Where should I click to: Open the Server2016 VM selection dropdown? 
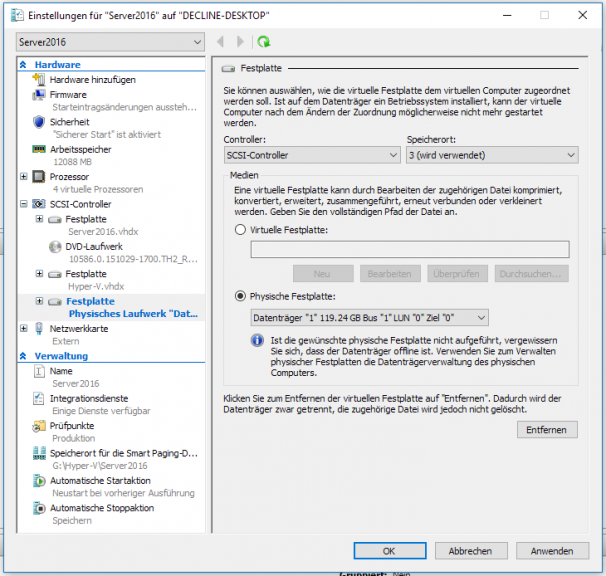tap(111, 42)
